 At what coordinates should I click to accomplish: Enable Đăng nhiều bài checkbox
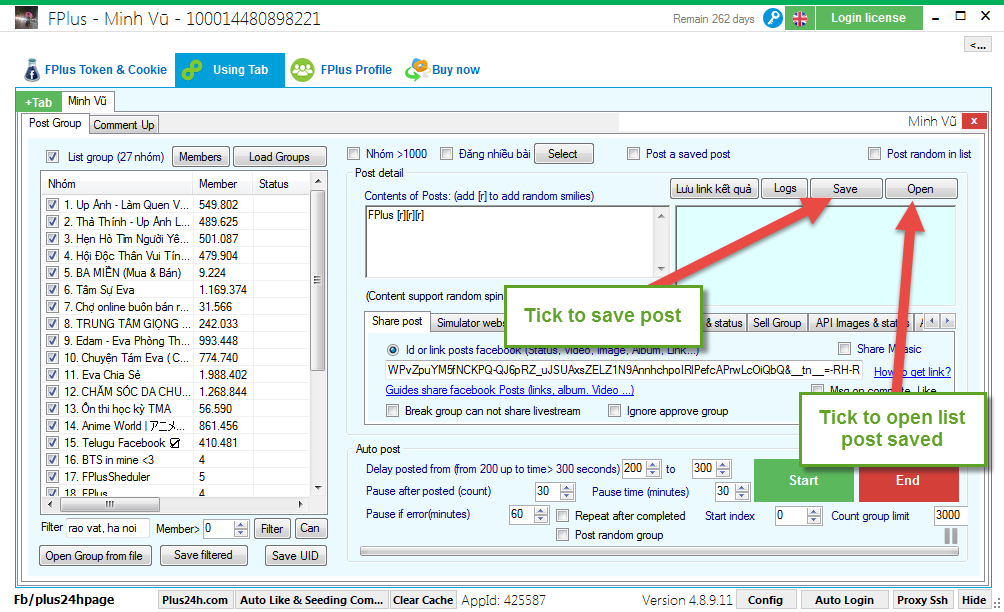446,154
